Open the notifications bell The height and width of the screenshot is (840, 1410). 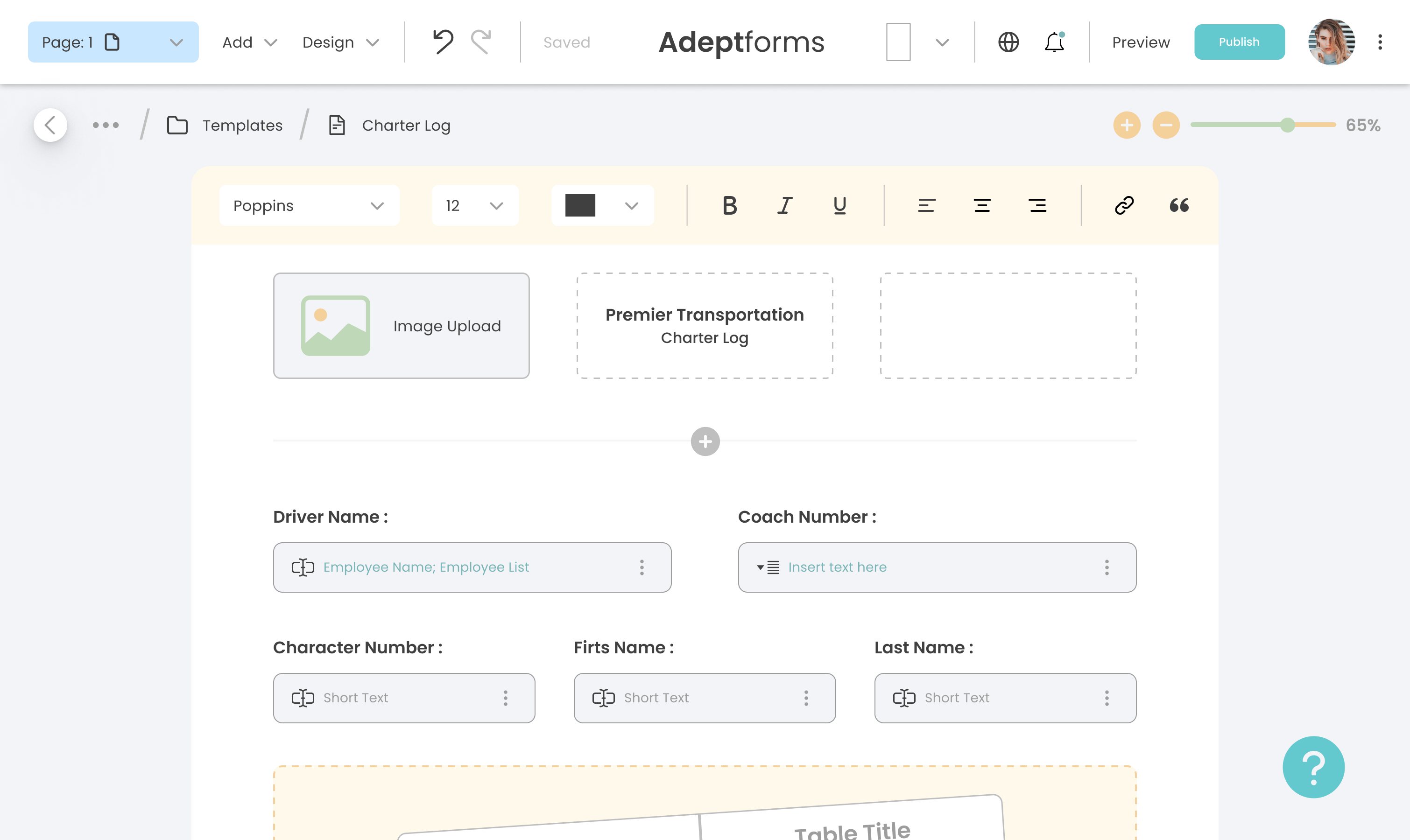[x=1054, y=42]
